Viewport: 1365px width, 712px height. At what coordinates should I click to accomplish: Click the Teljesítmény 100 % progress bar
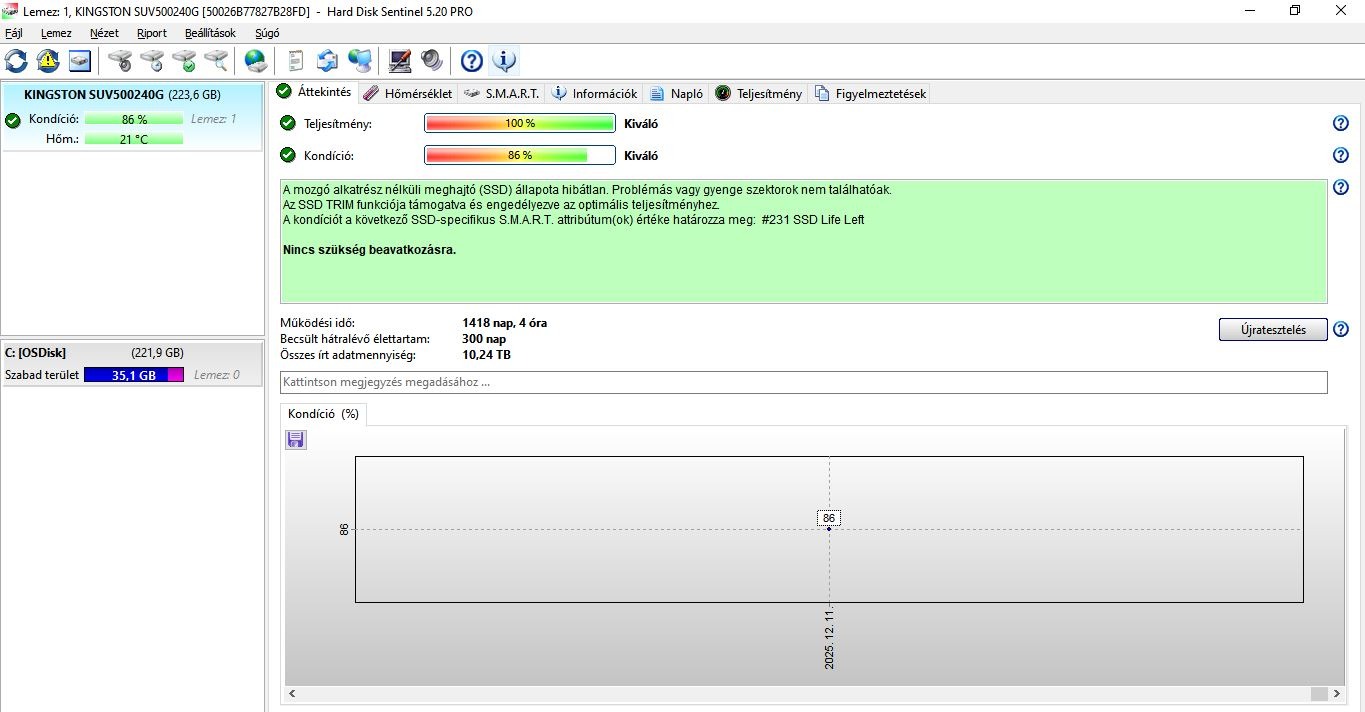click(520, 124)
